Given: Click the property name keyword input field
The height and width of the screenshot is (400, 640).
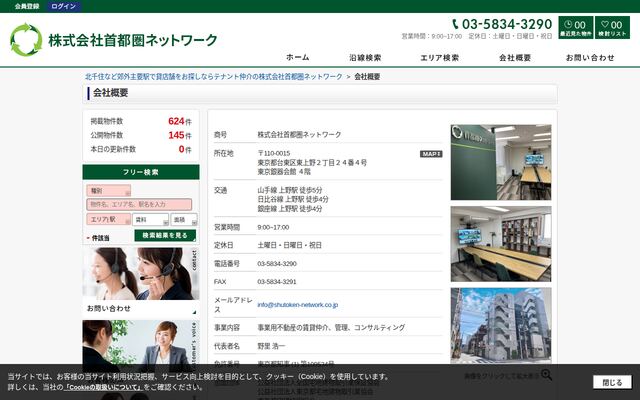Looking at the screenshot, I should pos(139,204).
